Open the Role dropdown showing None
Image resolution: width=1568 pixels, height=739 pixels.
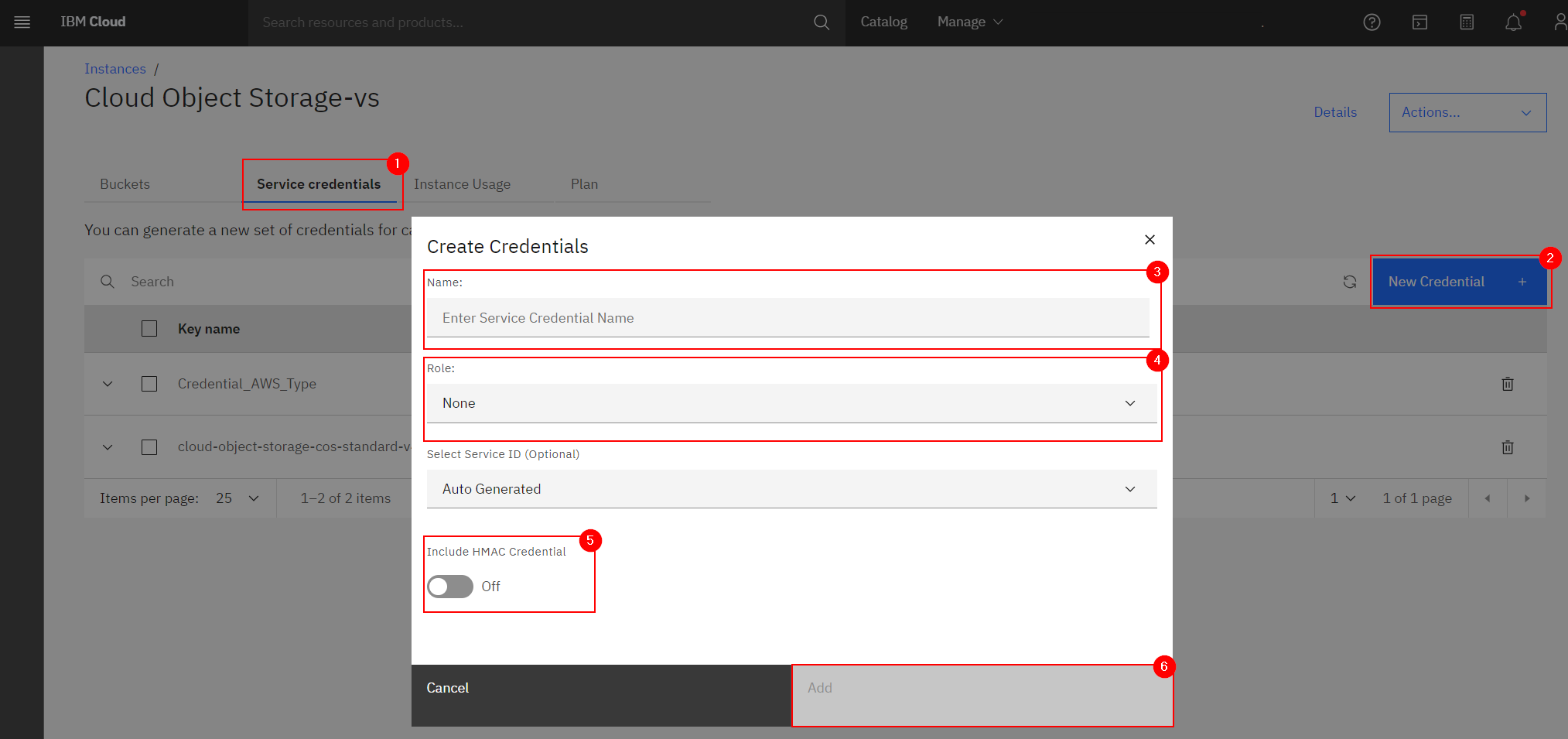791,403
